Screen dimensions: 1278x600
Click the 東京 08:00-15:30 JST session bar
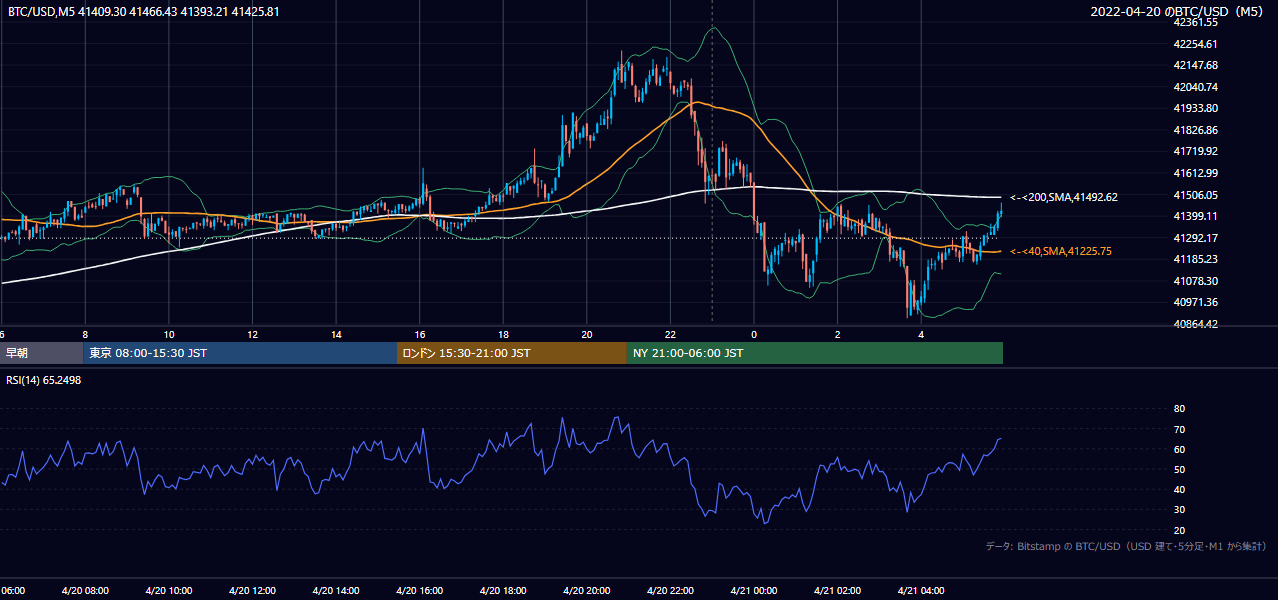coord(240,353)
